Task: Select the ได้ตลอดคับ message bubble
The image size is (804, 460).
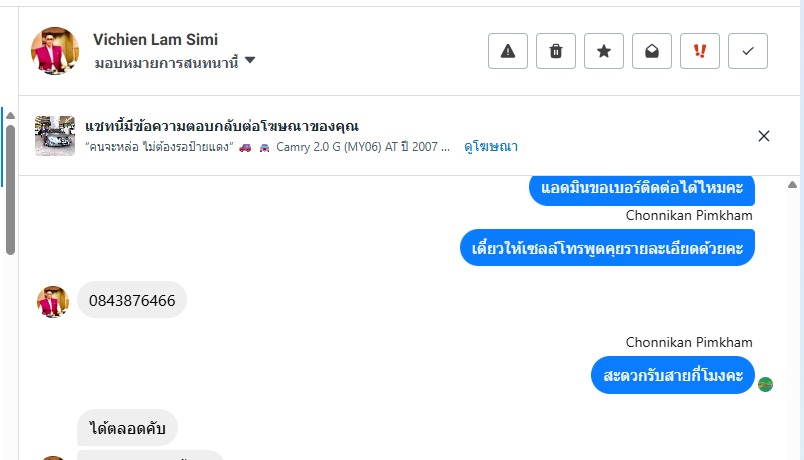Action: point(127,428)
